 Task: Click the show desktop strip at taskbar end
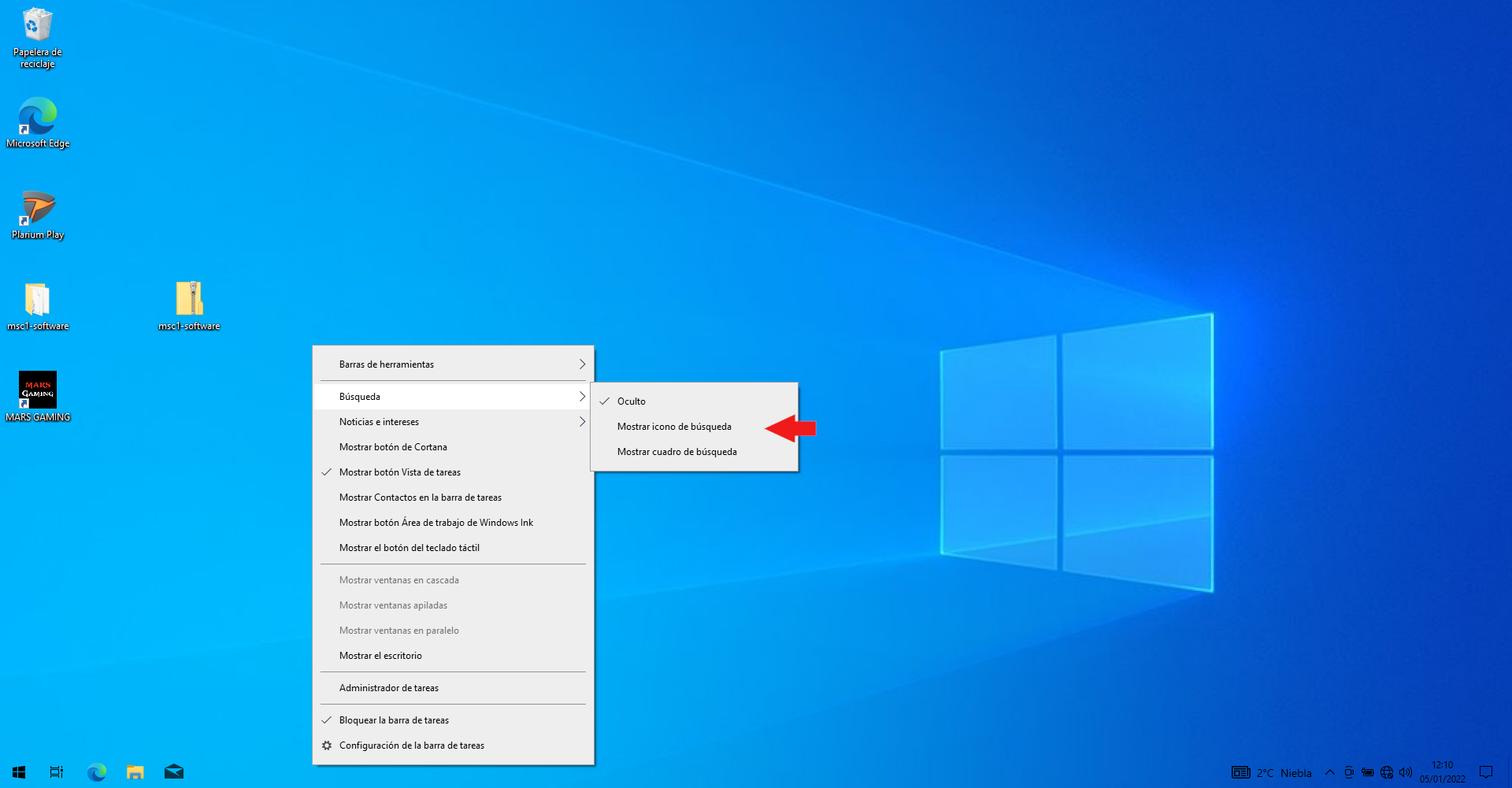pyautogui.click(x=1509, y=772)
